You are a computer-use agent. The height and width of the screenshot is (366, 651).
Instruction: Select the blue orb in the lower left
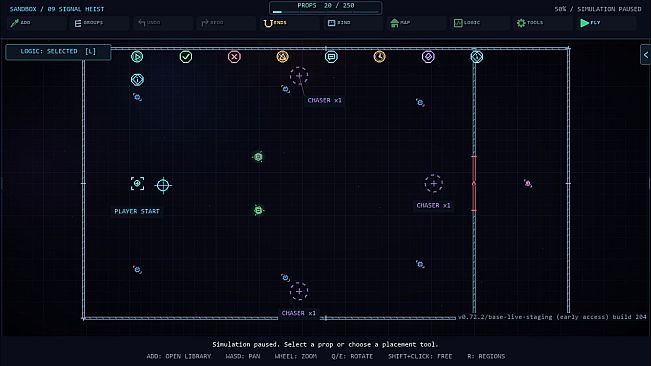click(137, 270)
